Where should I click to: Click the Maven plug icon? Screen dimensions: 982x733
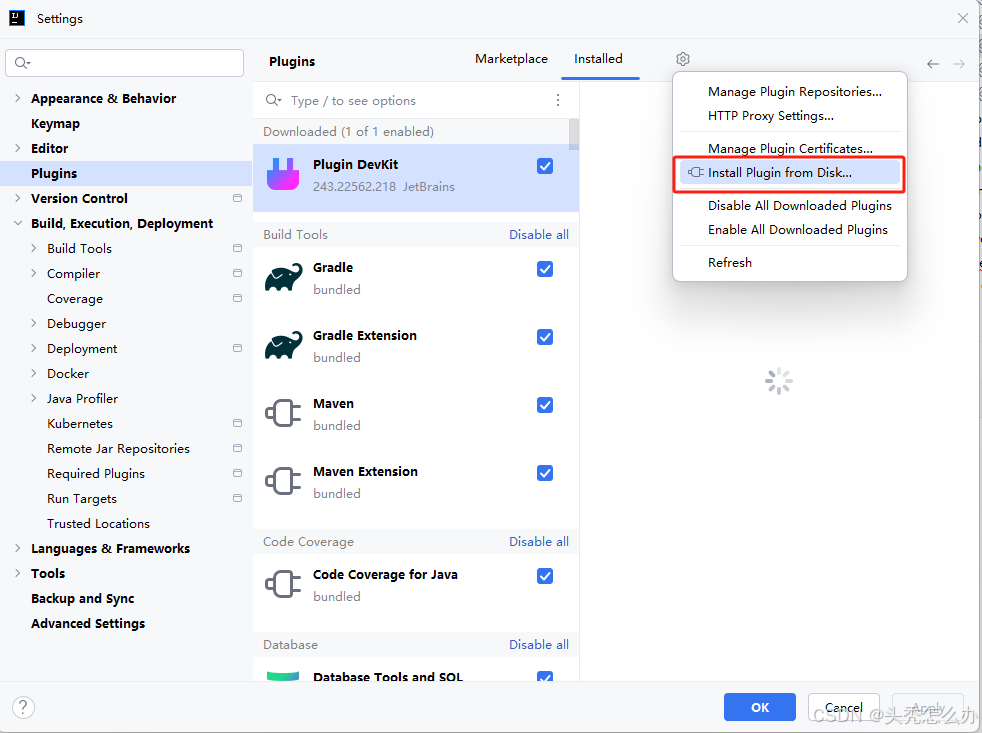(x=283, y=413)
